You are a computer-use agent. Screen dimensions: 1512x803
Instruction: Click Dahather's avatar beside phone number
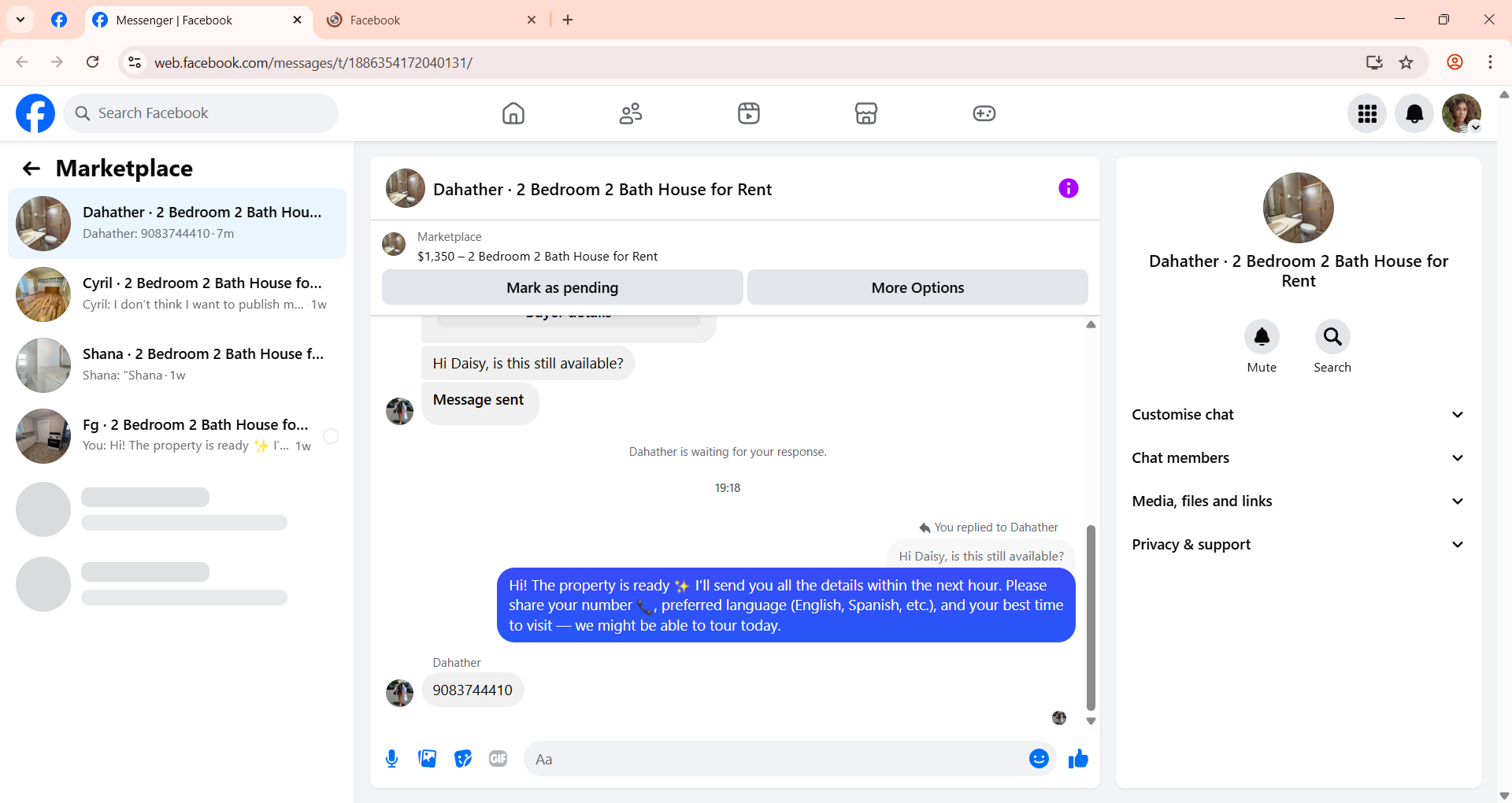(x=399, y=694)
